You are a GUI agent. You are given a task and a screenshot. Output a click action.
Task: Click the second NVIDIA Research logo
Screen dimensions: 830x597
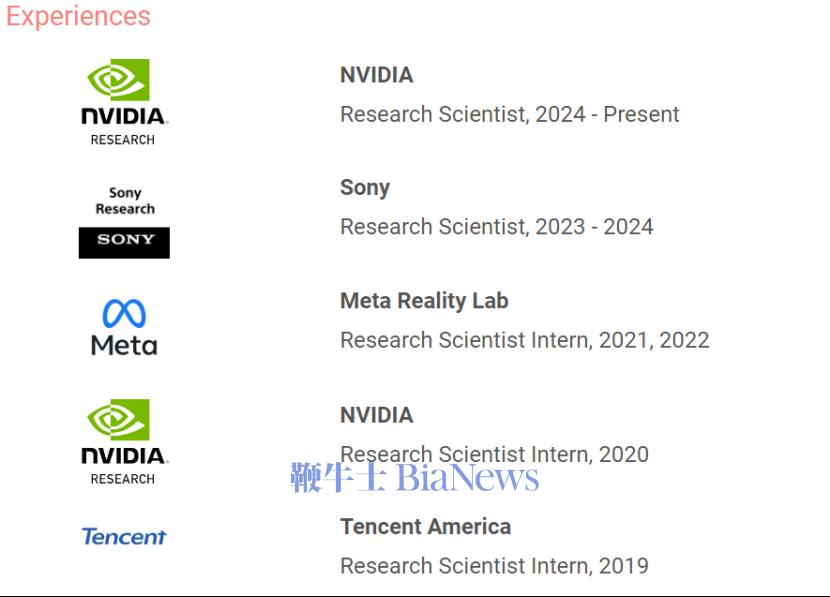[125, 442]
